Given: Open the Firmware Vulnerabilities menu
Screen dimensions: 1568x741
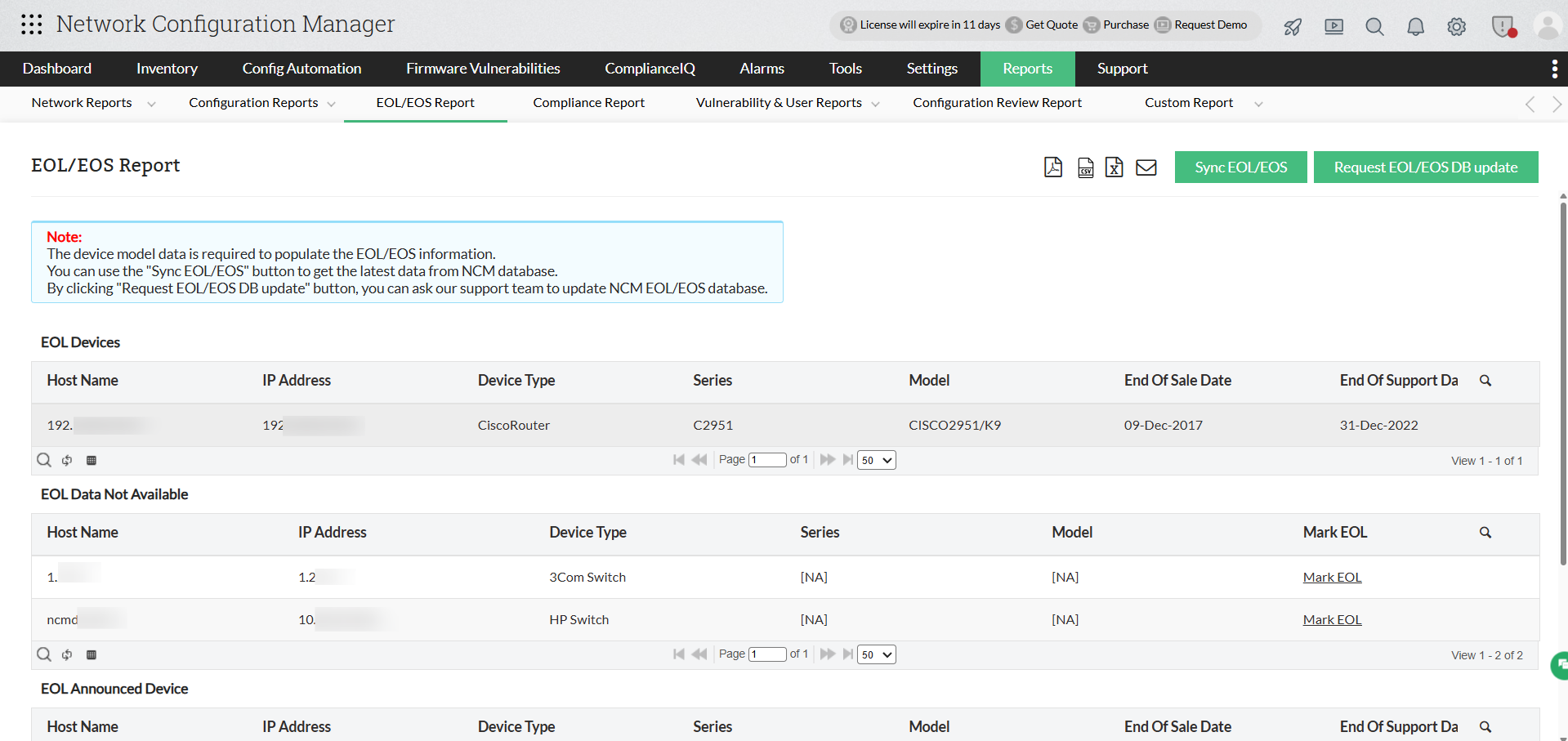Looking at the screenshot, I should [x=482, y=69].
